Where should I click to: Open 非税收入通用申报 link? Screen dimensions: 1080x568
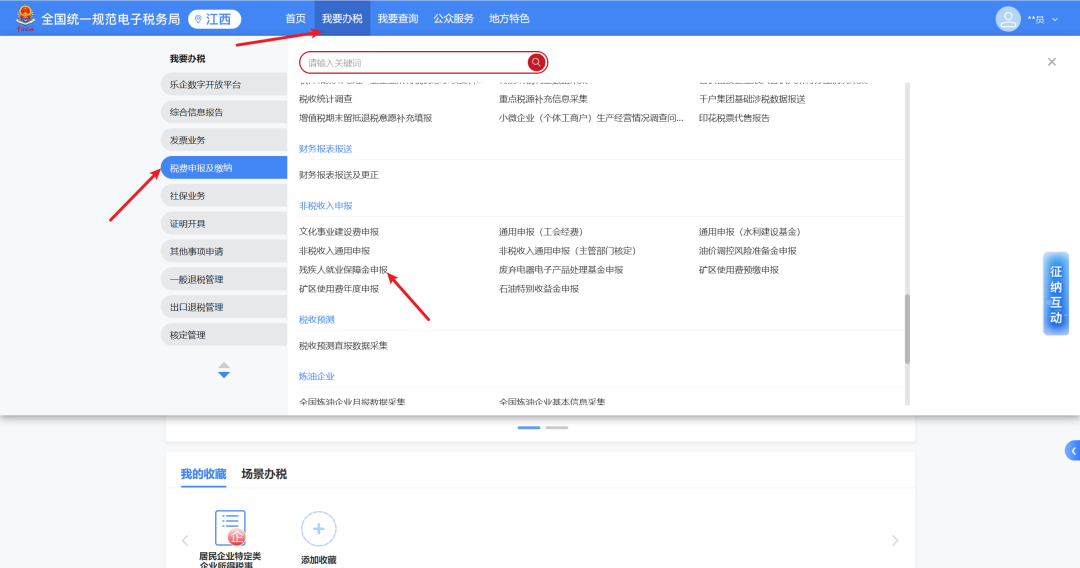pos(335,251)
